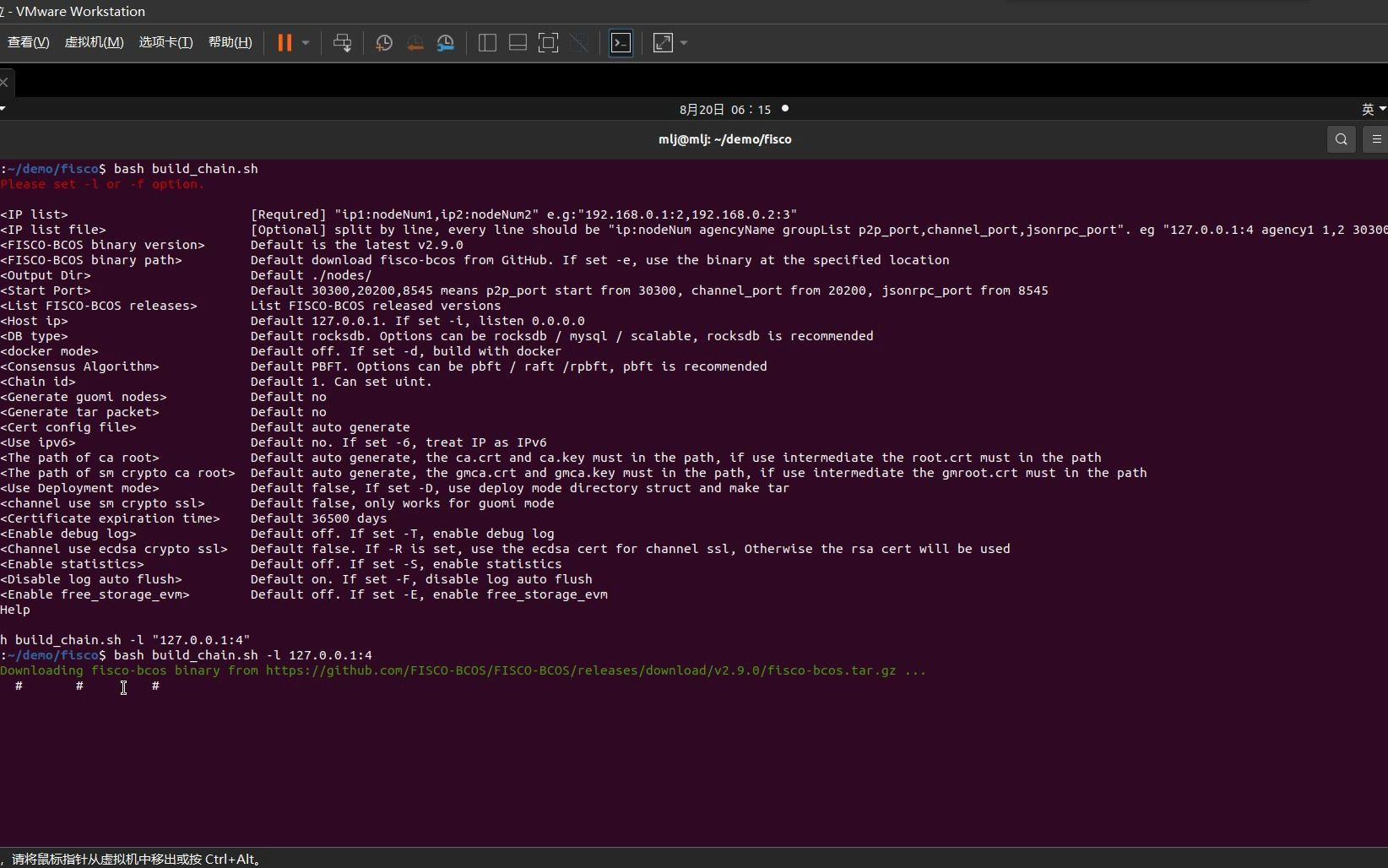This screenshot has width=1388, height=868.
Task: Pause the virtual machine with the orange pause icon
Action: 285,43
